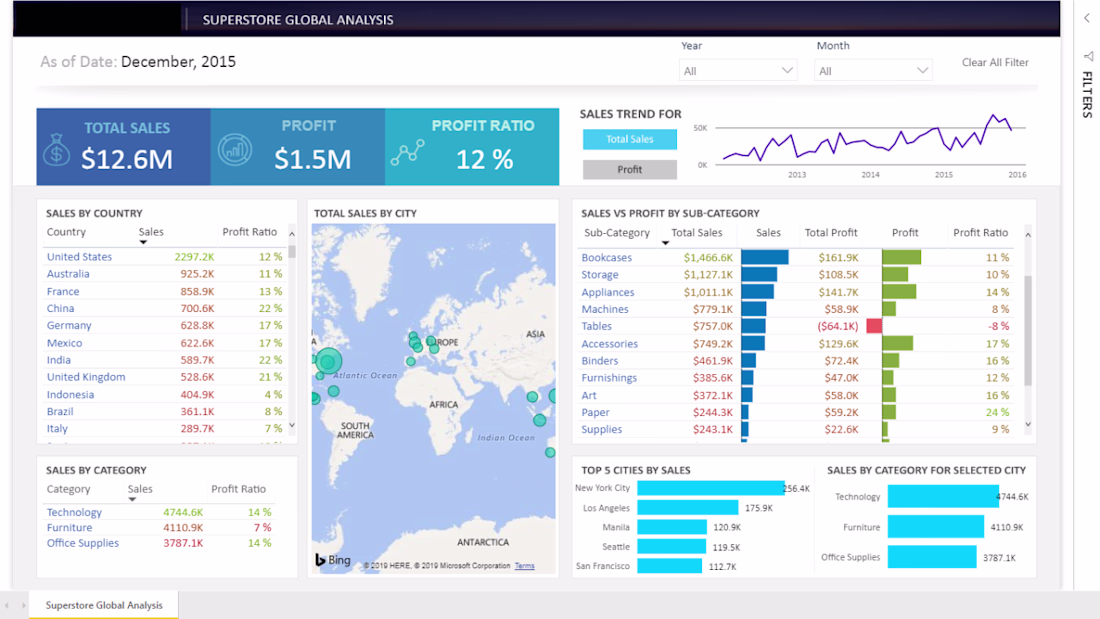Select Brazil in the country list
The width and height of the screenshot is (1100, 619).
pyautogui.click(x=166, y=411)
